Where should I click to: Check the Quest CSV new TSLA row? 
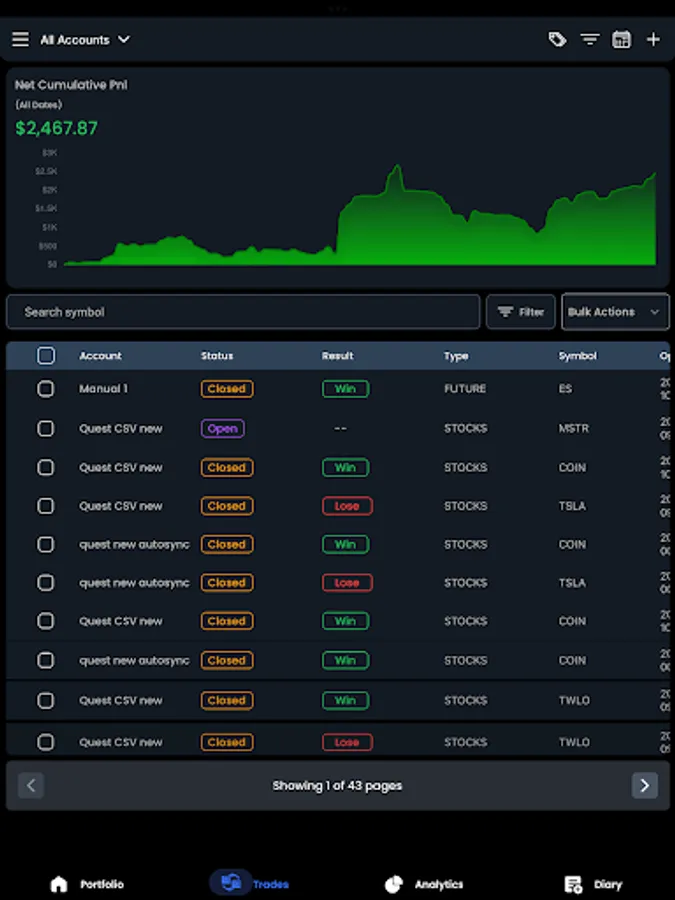(x=46, y=506)
